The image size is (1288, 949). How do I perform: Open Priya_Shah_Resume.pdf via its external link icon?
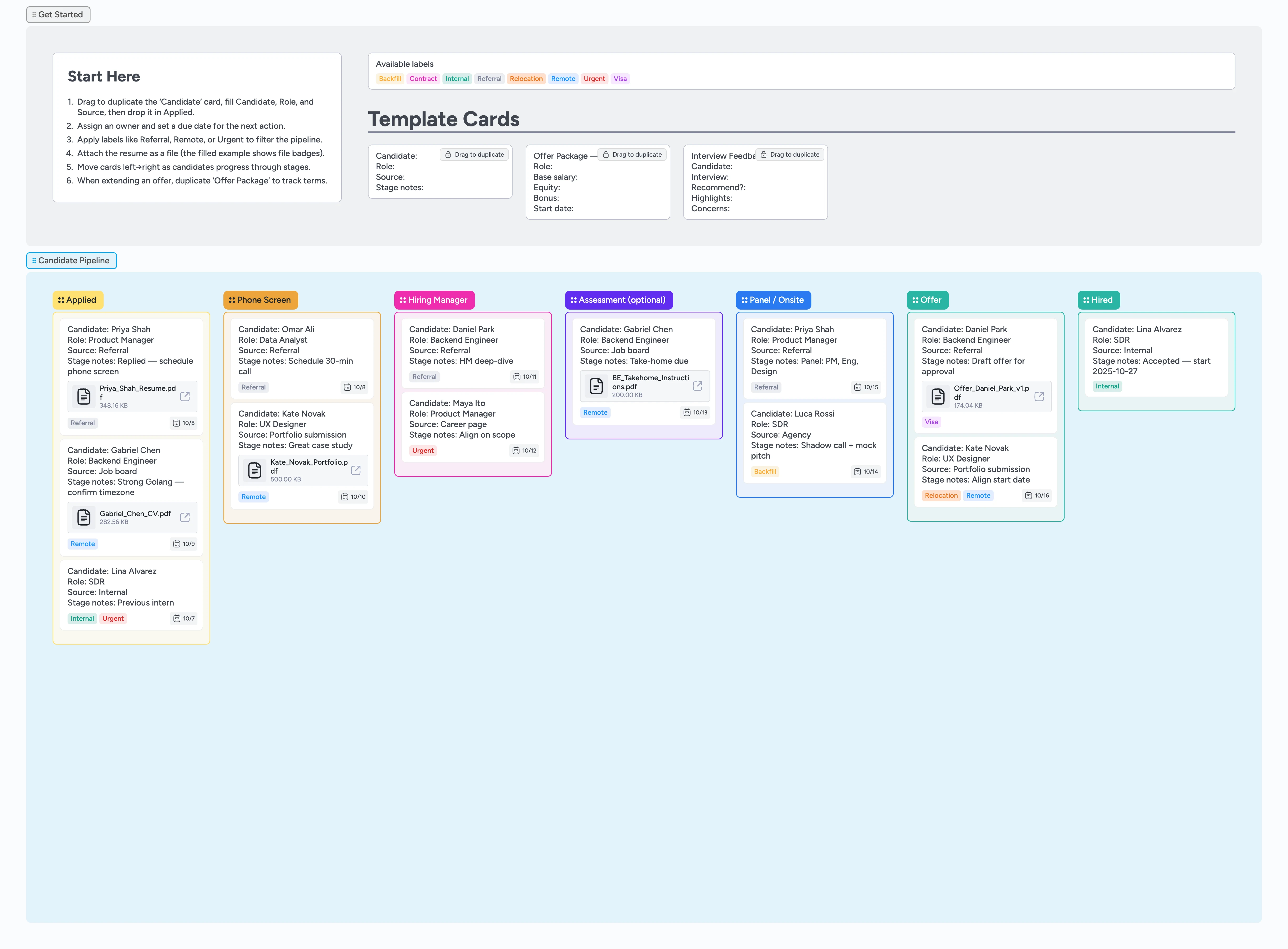(185, 396)
